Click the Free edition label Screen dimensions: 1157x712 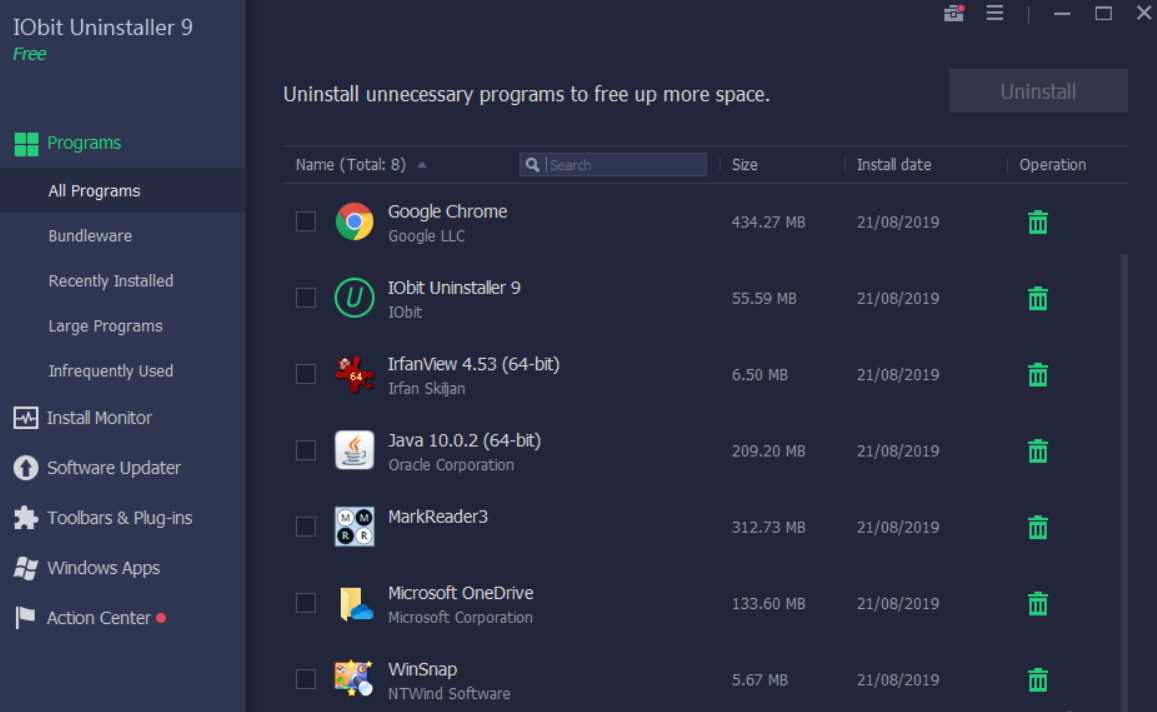(x=30, y=54)
